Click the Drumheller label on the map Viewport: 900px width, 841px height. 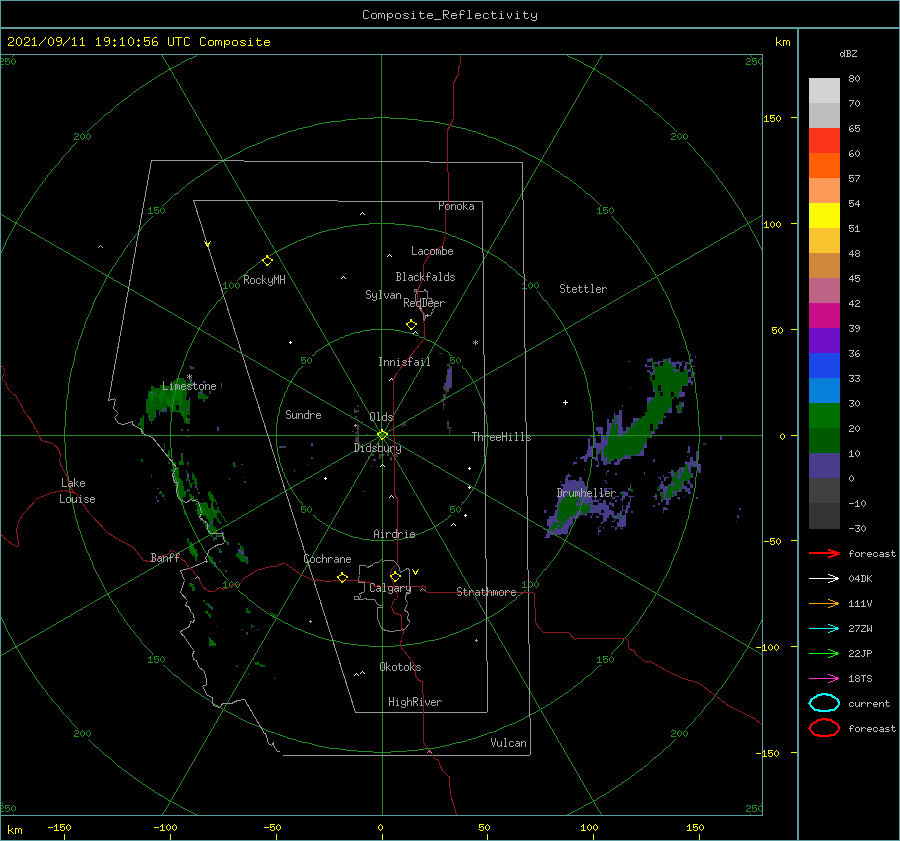coord(585,493)
